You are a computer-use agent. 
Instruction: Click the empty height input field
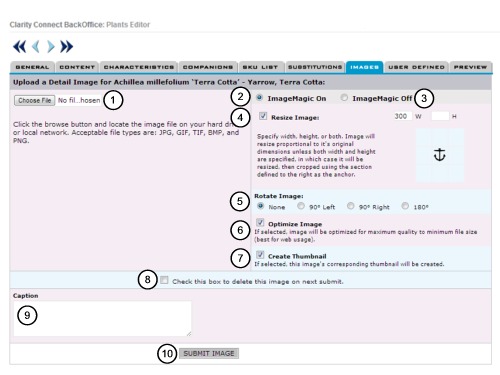click(440, 116)
